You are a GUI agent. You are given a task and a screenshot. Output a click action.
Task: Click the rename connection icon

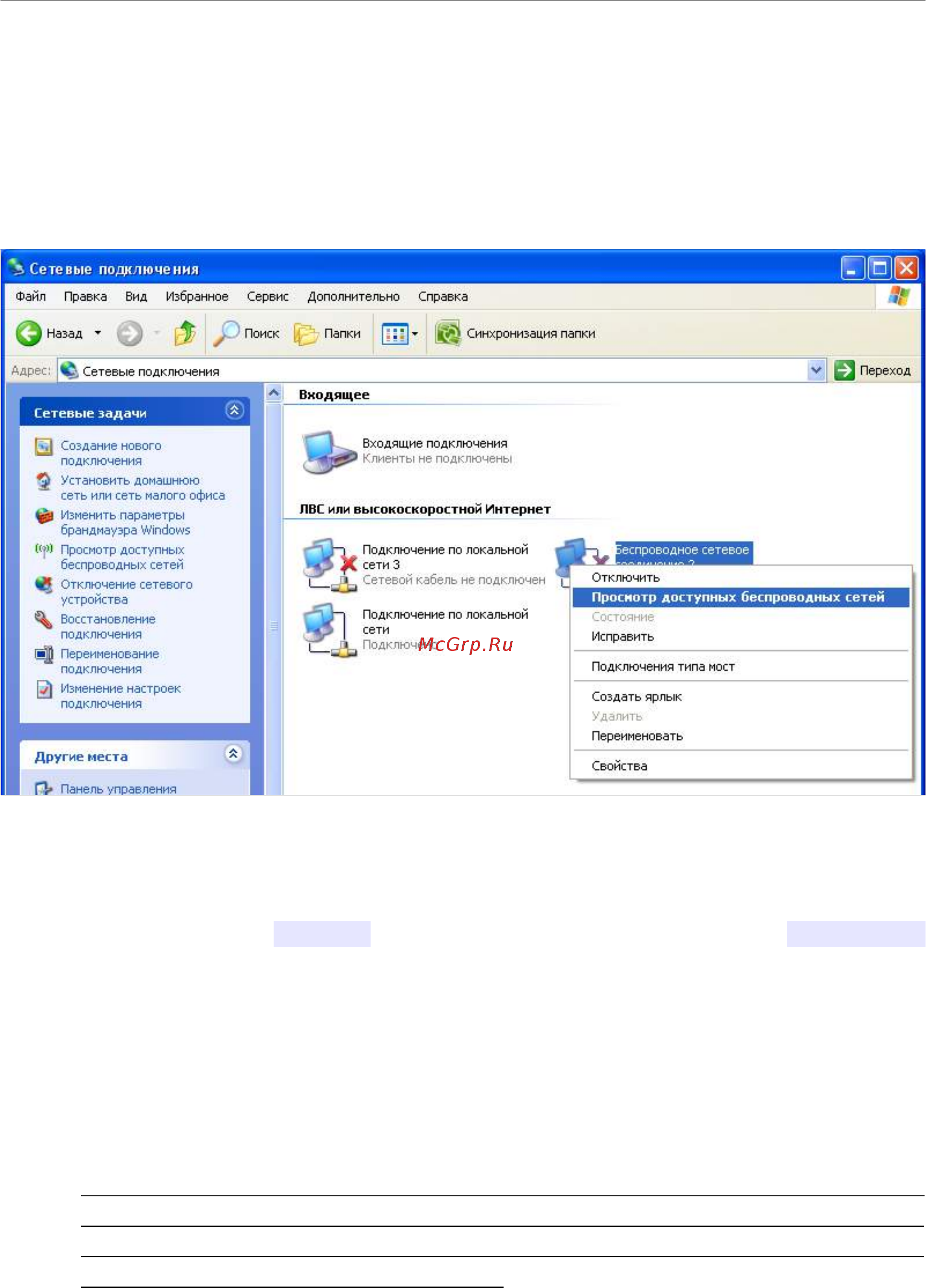(x=44, y=655)
